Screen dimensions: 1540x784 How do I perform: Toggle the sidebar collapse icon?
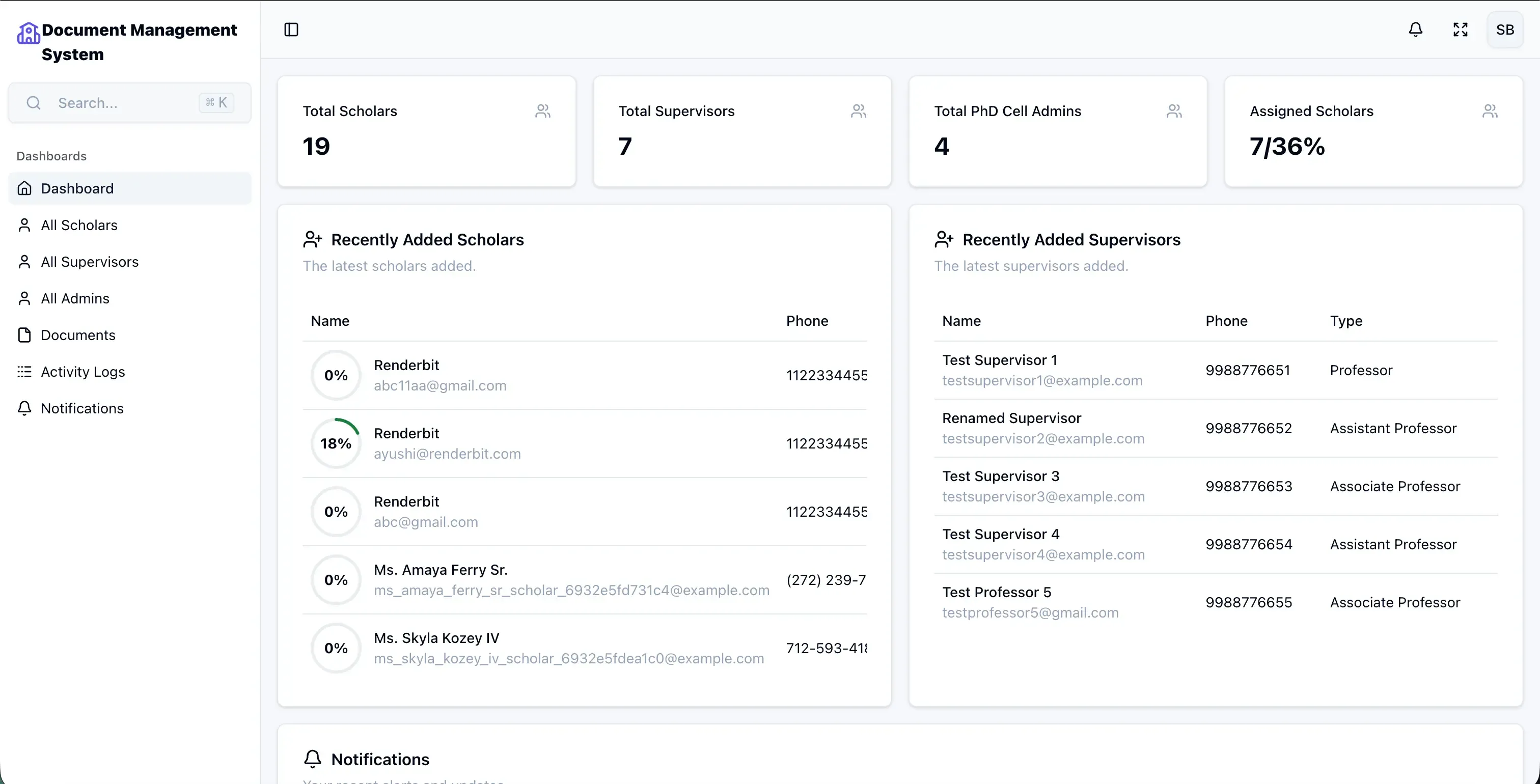click(x=291, y=30)
